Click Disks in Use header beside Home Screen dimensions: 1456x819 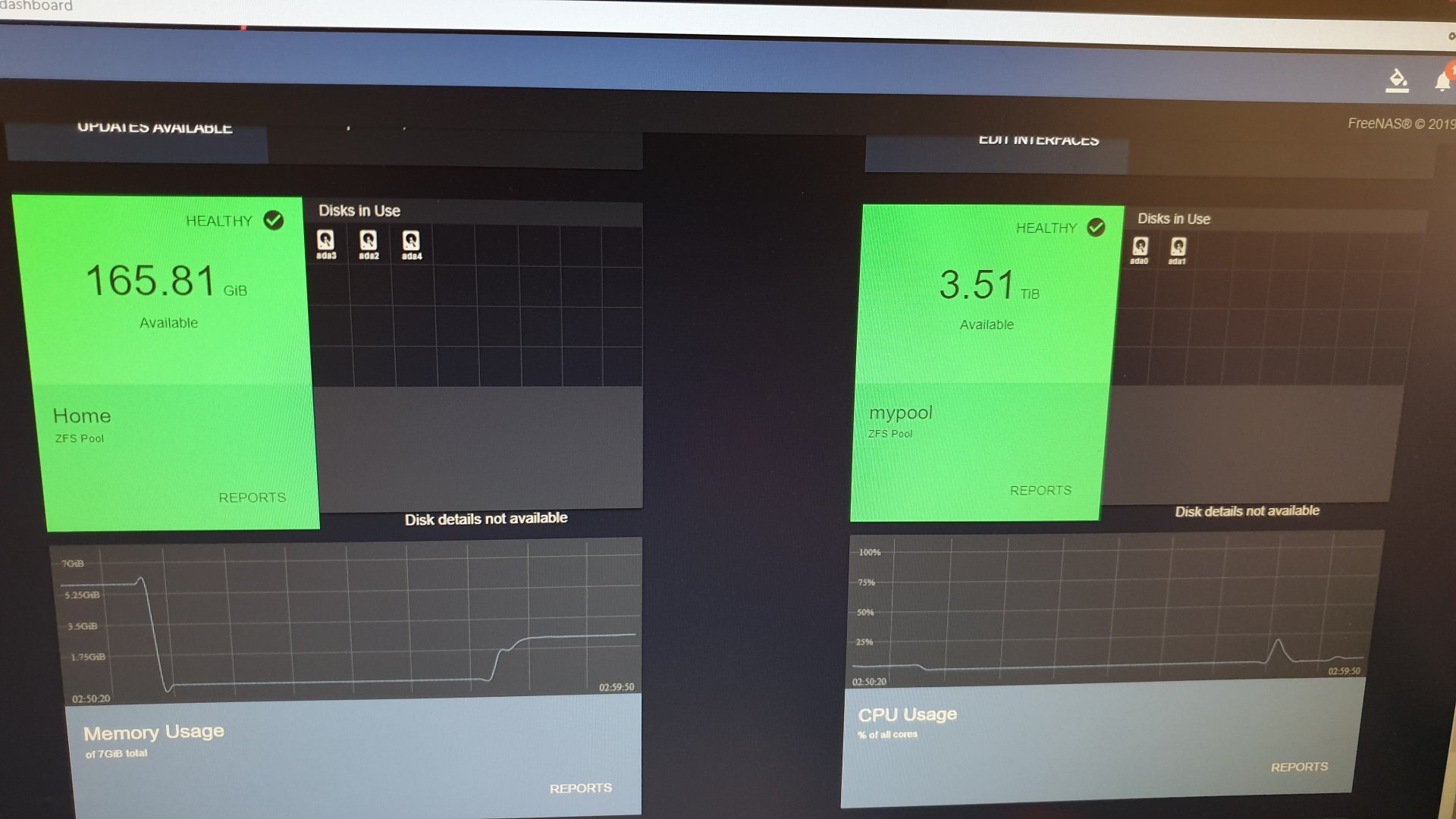(x=359, y=211)
